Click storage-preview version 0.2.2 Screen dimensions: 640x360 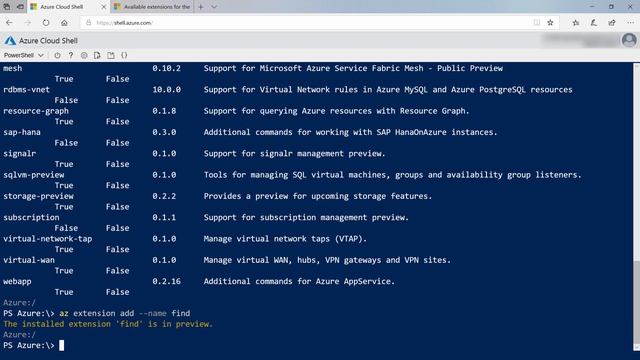[164, 196]
